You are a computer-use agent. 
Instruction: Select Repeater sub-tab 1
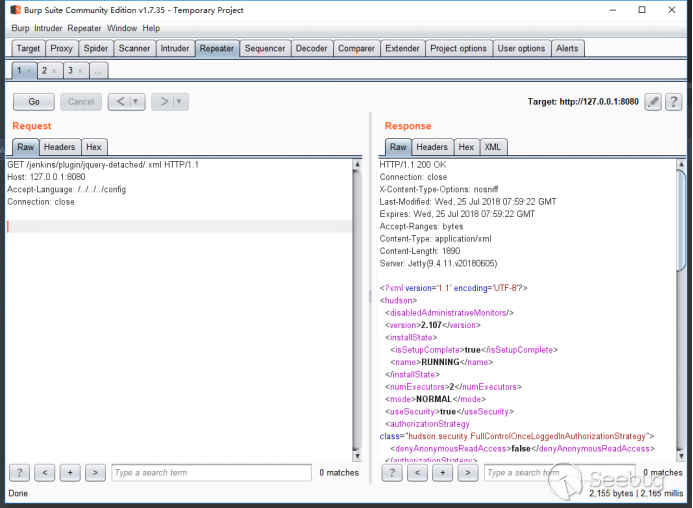(19, 71)
